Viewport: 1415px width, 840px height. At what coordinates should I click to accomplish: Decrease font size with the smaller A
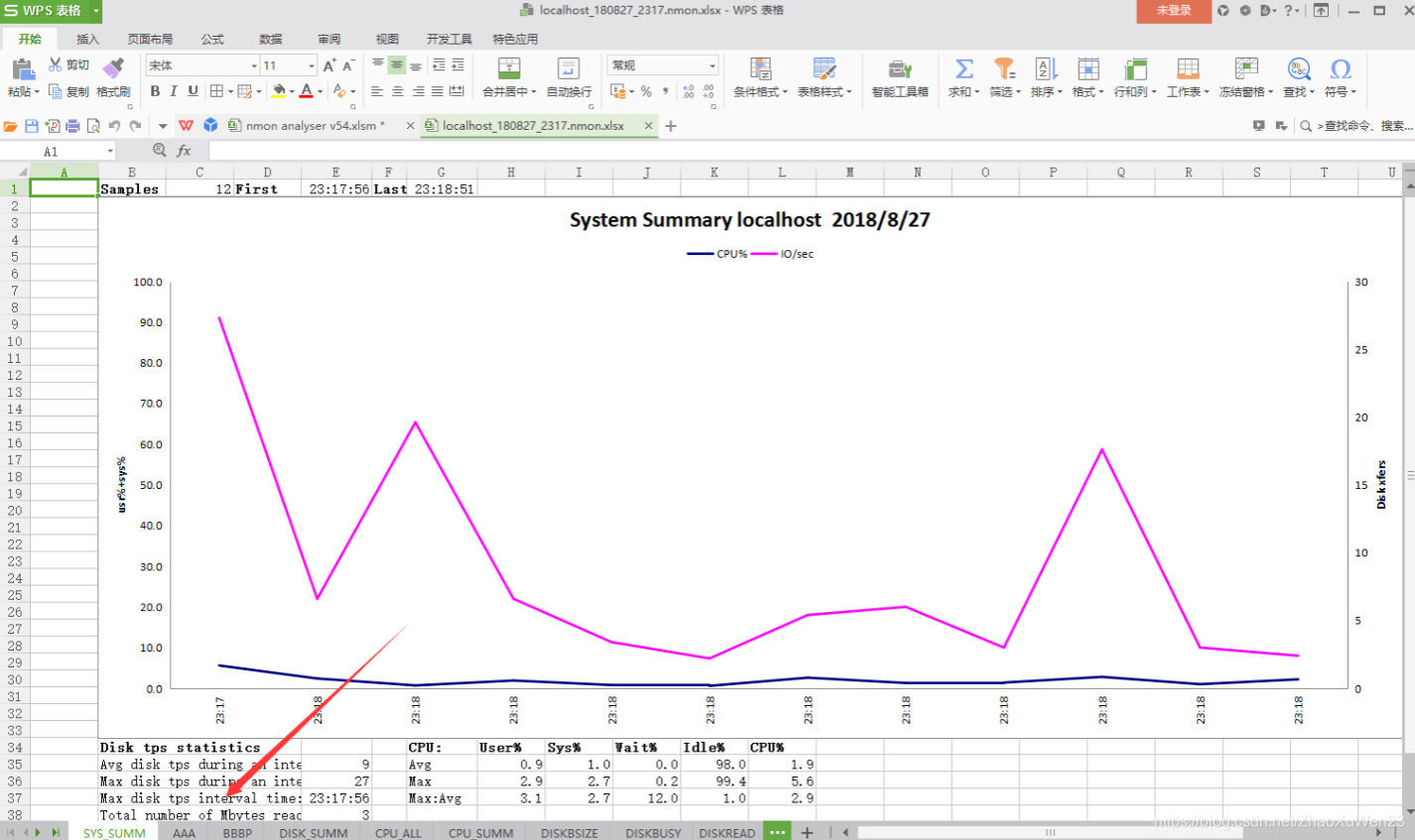point(347,65)
